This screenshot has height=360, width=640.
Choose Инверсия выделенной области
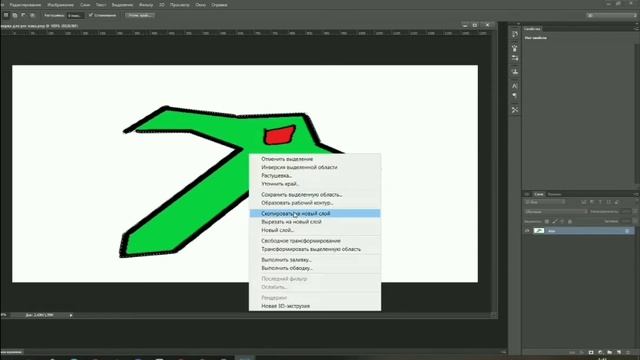point(315,167)
